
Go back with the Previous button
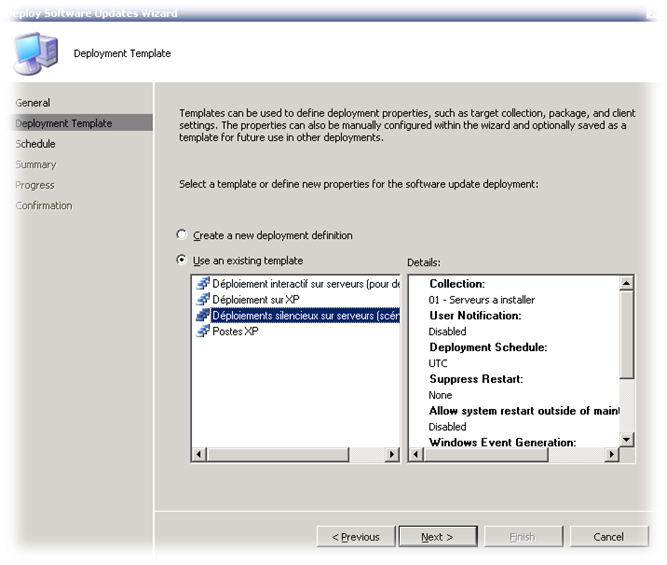coord(355,537)
